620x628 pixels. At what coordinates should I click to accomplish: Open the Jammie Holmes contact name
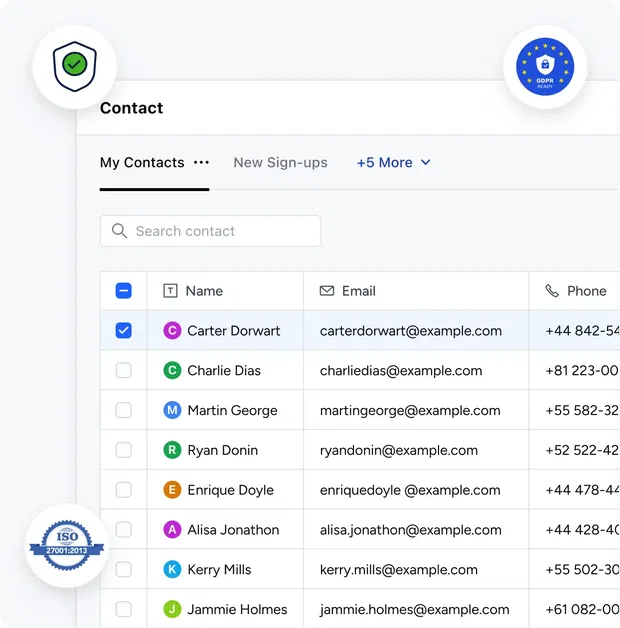[x=237, y=609]
